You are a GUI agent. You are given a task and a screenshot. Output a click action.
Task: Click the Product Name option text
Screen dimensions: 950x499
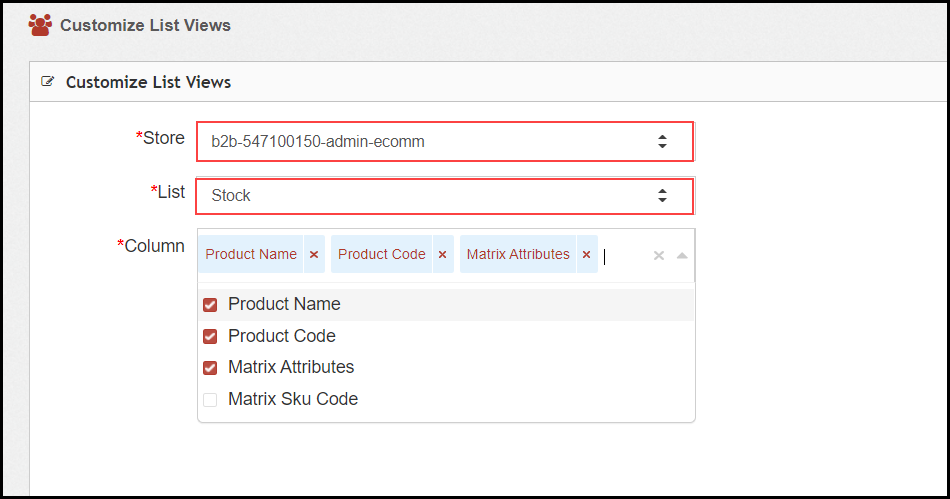pos(284,304)
